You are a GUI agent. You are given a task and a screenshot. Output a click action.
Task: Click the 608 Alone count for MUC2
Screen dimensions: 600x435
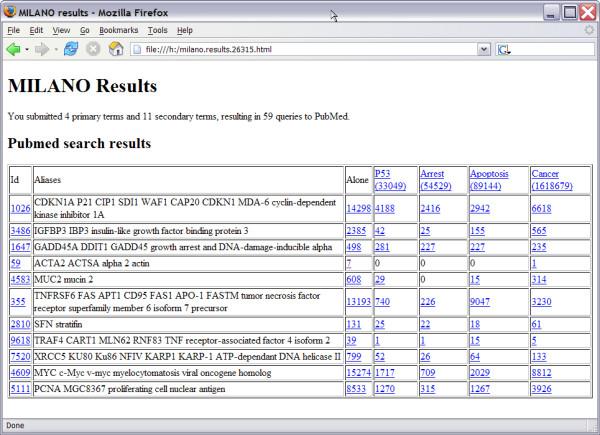coord(354,280)
